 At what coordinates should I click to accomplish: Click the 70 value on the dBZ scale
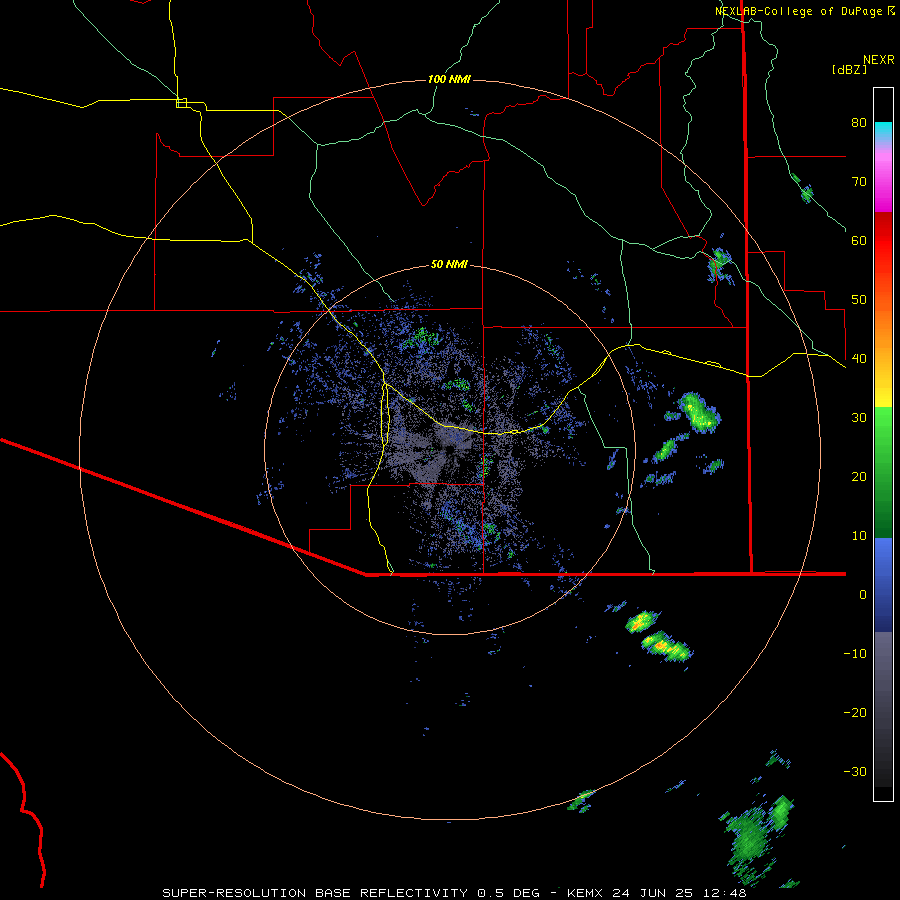pos(859,182)
